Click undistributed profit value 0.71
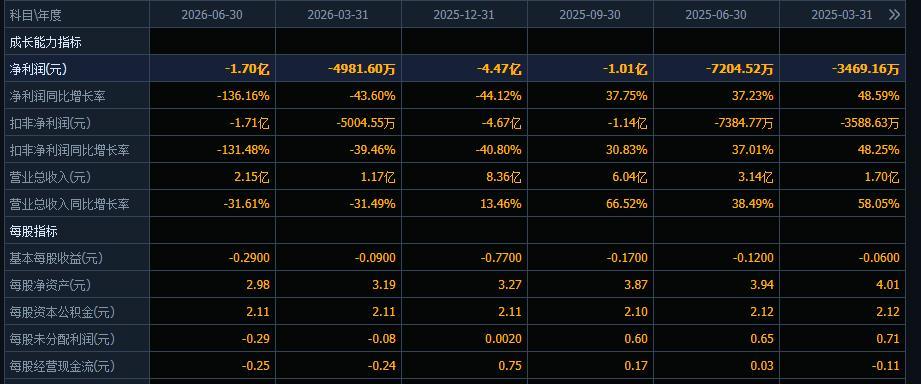921x384 pixels. click(x=889, y=339)
